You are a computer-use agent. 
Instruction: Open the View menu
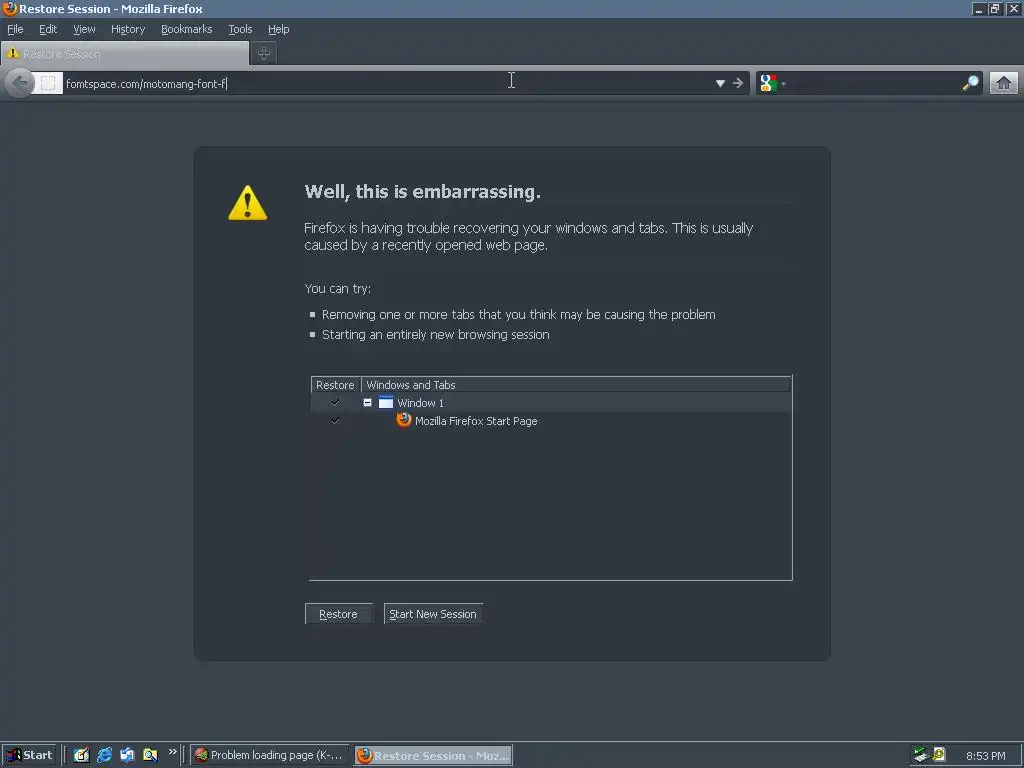coord(84,29)
